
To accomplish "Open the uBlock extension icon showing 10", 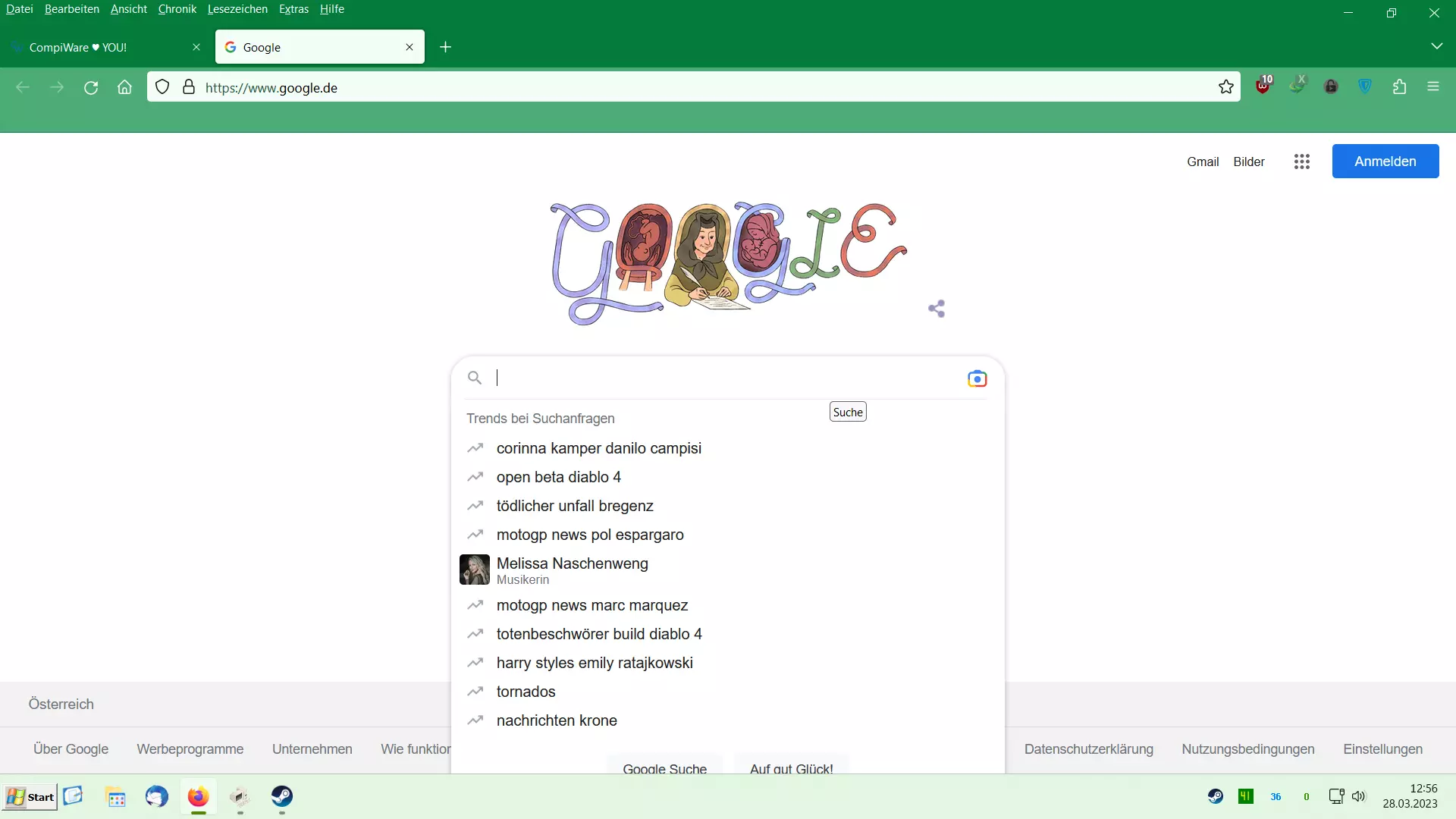I will [x=1264, y=85].
